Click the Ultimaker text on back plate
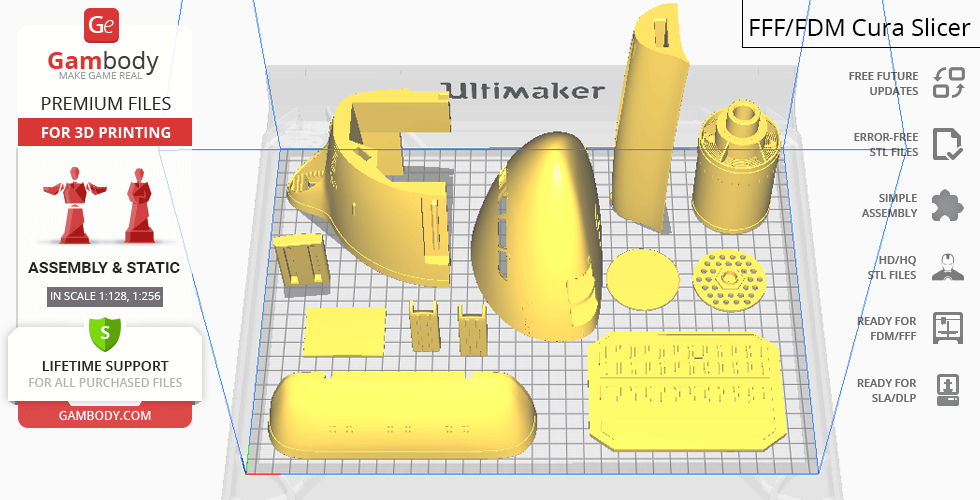The height and width of the screenshot is (500, 980). click(524, 91)
